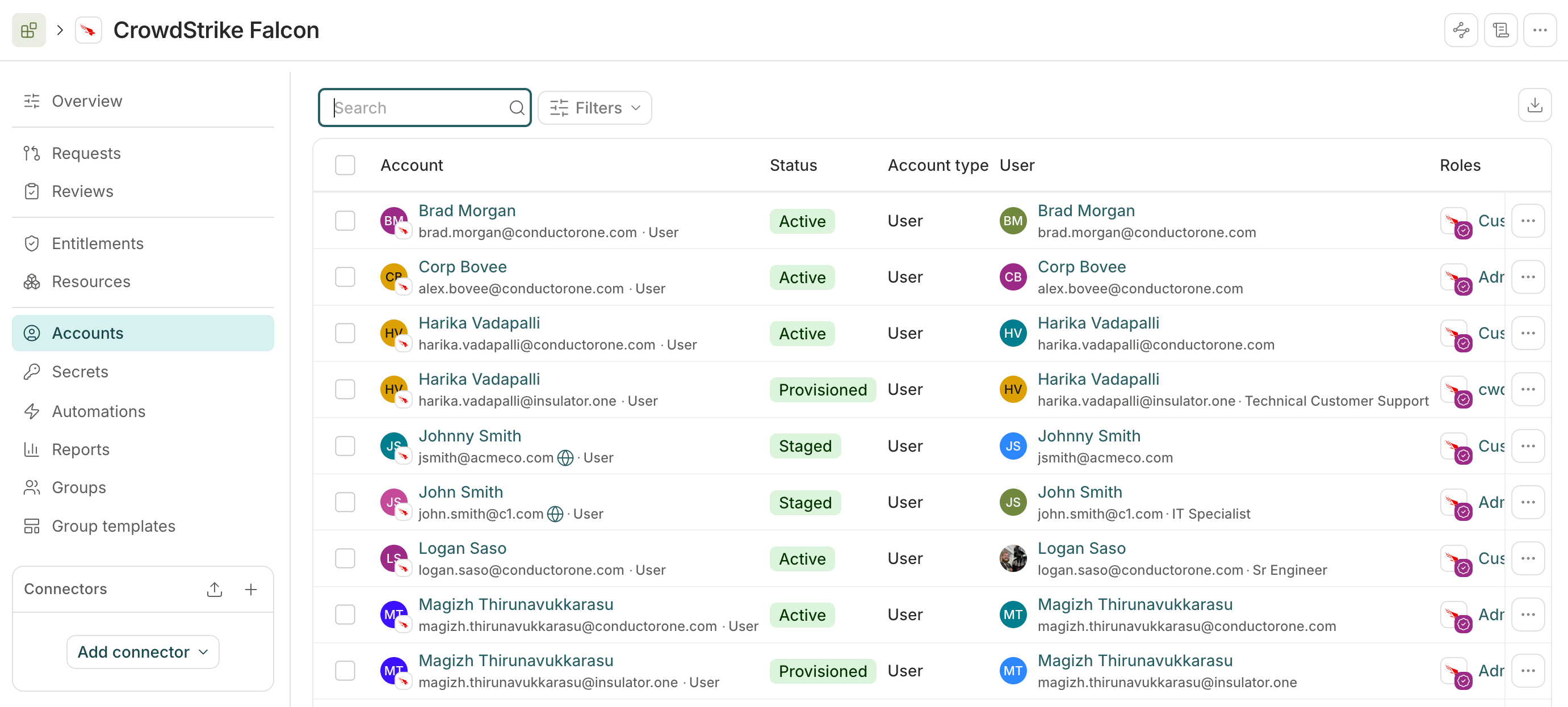Click the upload icon in Connectors panel

214,589
